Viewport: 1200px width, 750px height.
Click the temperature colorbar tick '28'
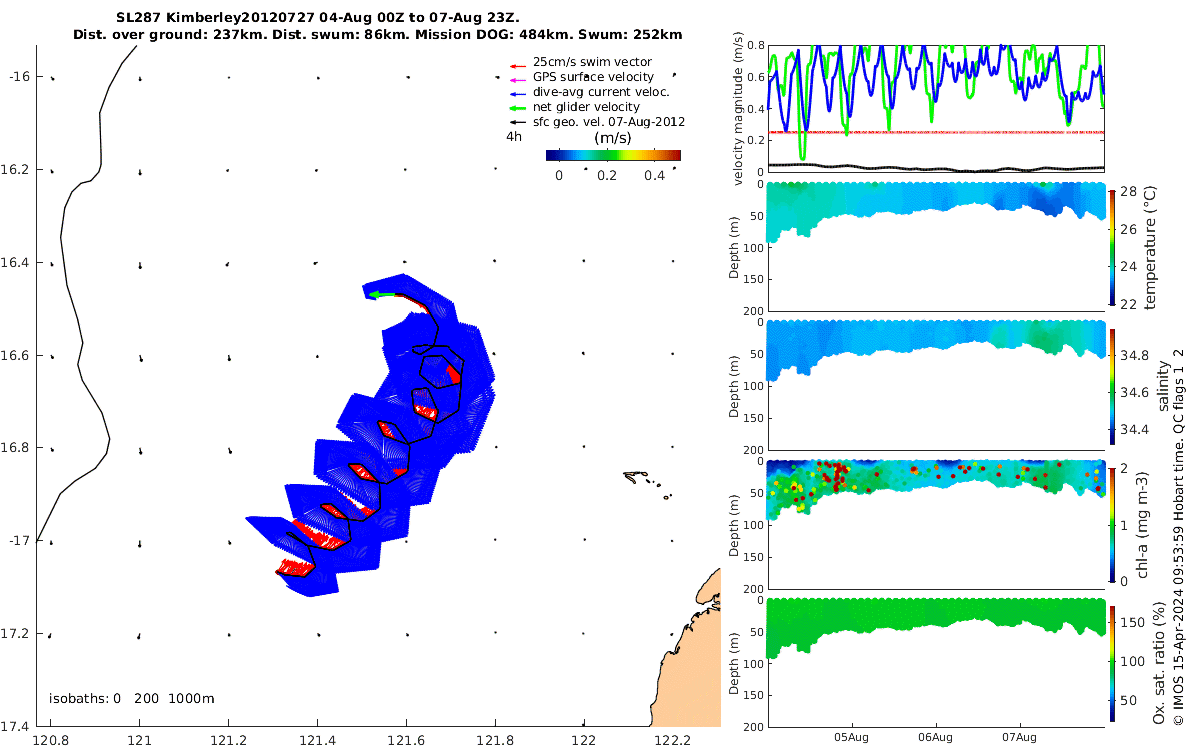1127,191
